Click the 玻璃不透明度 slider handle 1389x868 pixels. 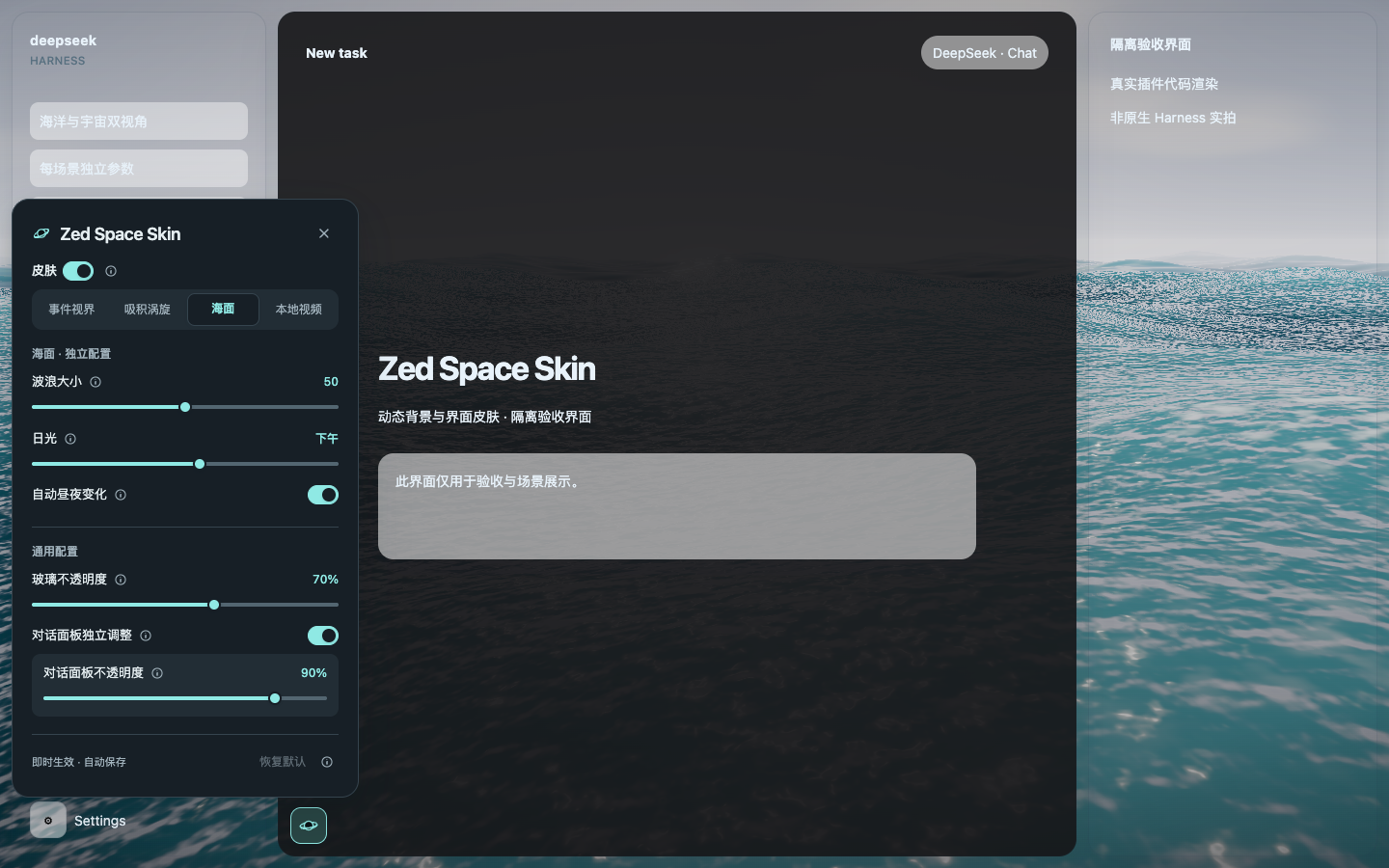point(214,605)
